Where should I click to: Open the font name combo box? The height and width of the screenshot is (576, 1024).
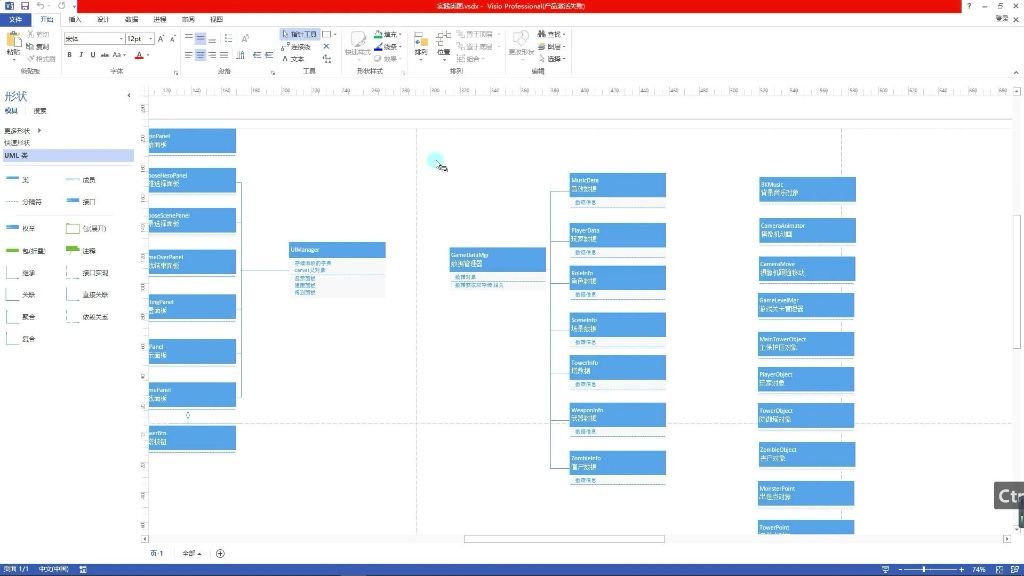click(93, 39)
